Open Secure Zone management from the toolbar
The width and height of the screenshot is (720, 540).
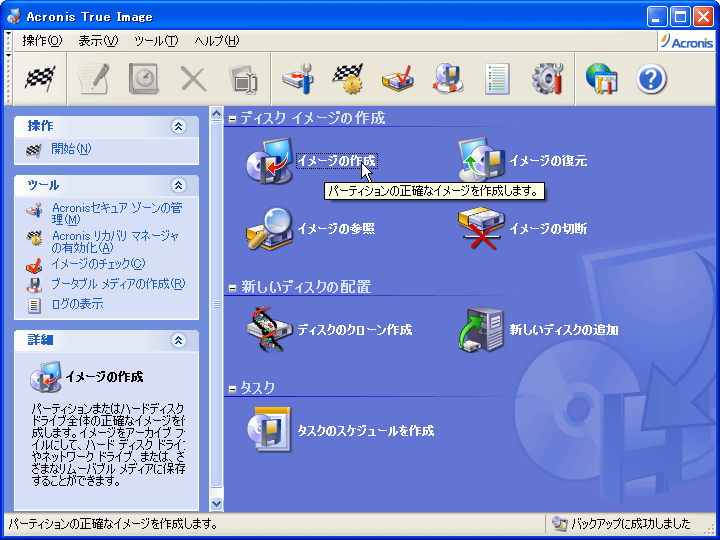[298, 79]
